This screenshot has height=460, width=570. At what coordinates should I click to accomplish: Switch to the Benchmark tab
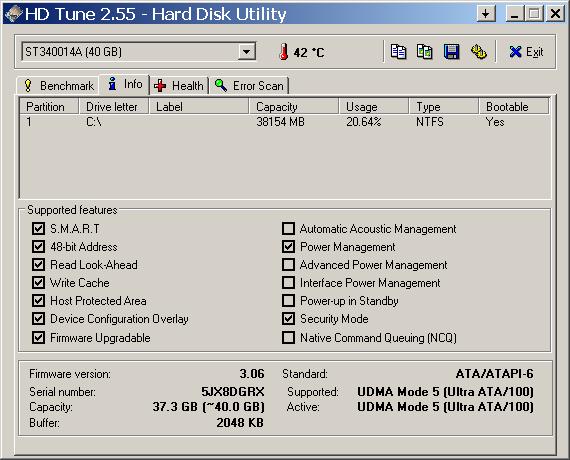pos(58,86)
